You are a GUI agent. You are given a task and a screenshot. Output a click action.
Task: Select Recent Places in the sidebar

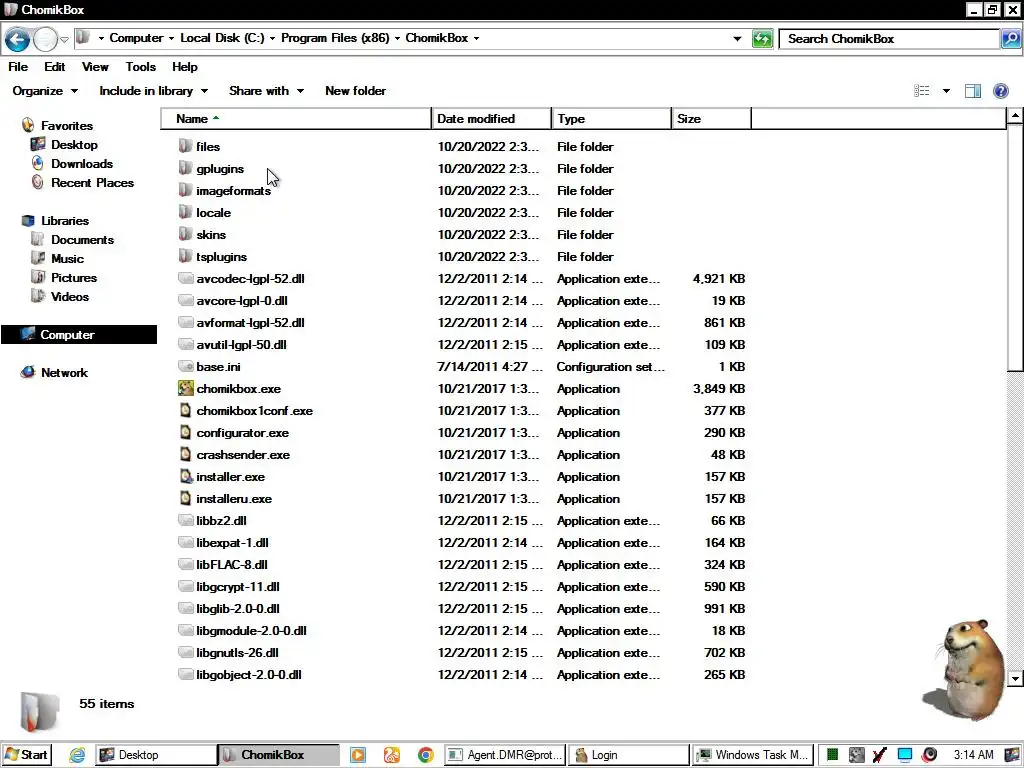click(x=92, y=183)
